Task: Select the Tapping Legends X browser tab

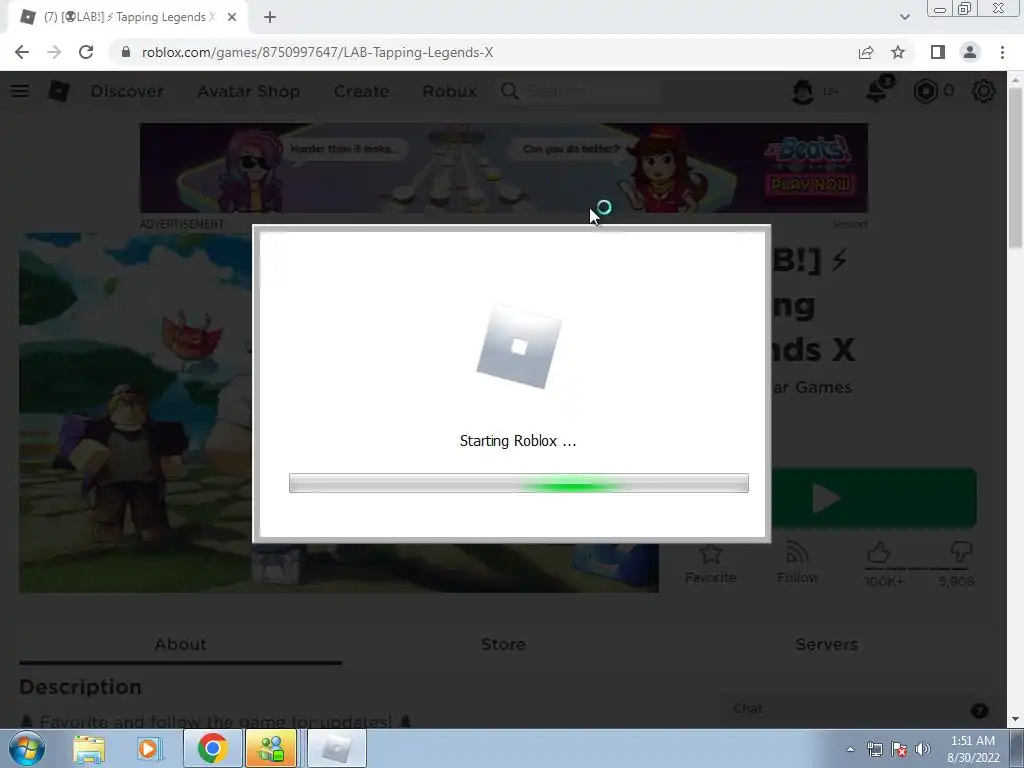Action: pyautogui.click(x=127, y=17)
